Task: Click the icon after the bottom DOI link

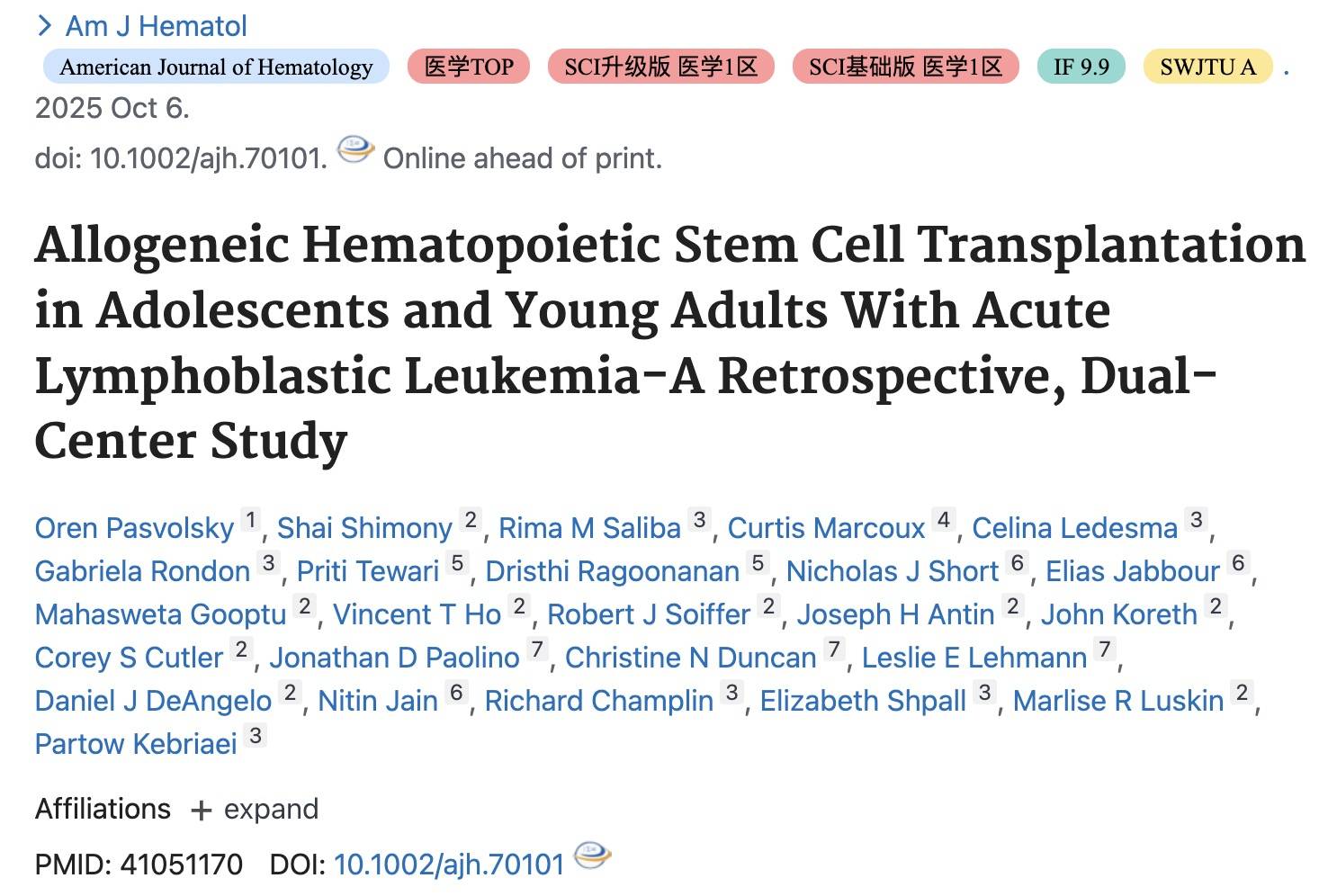Action: (592, 856)
